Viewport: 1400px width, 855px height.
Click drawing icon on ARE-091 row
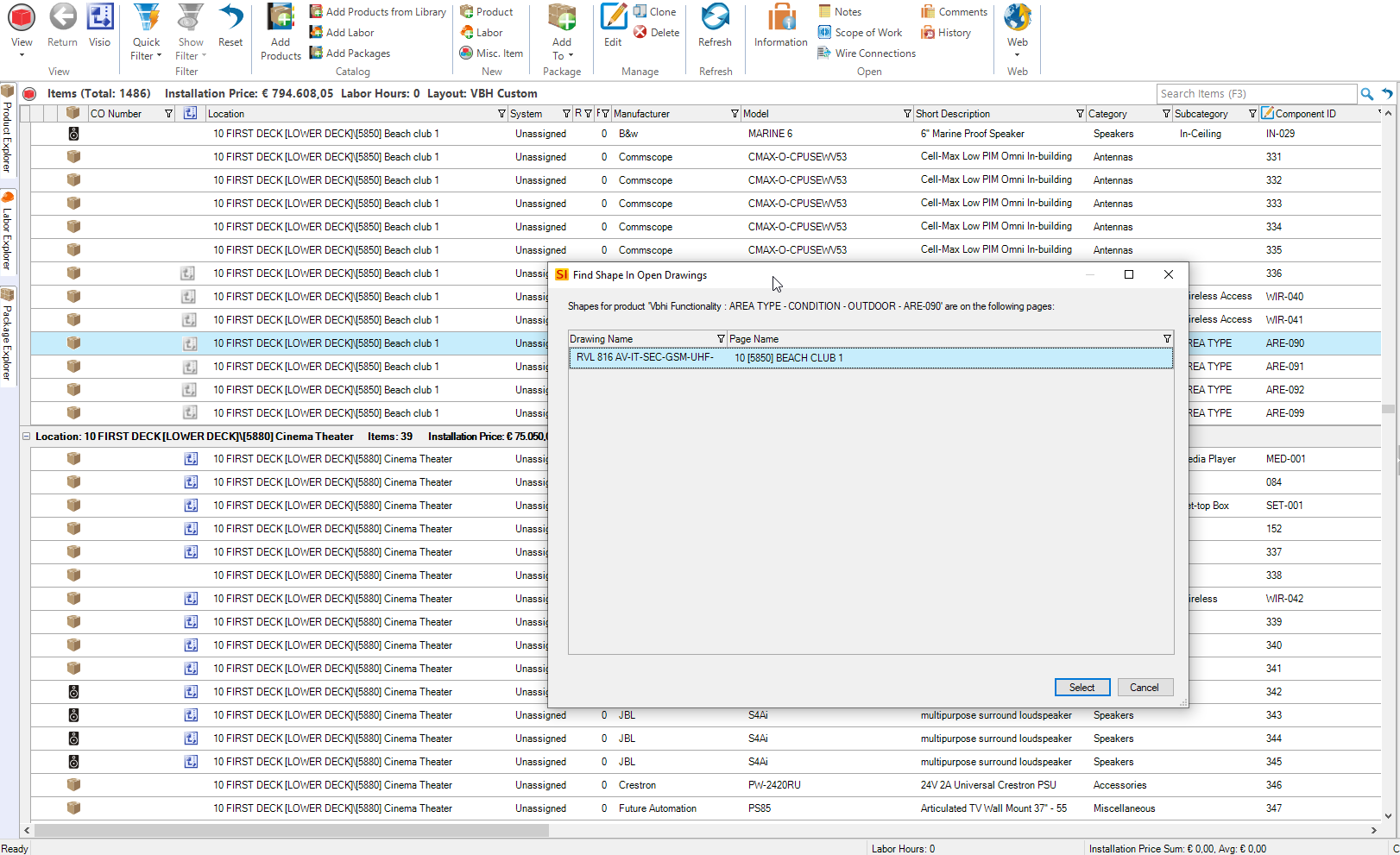click(189, 367)
